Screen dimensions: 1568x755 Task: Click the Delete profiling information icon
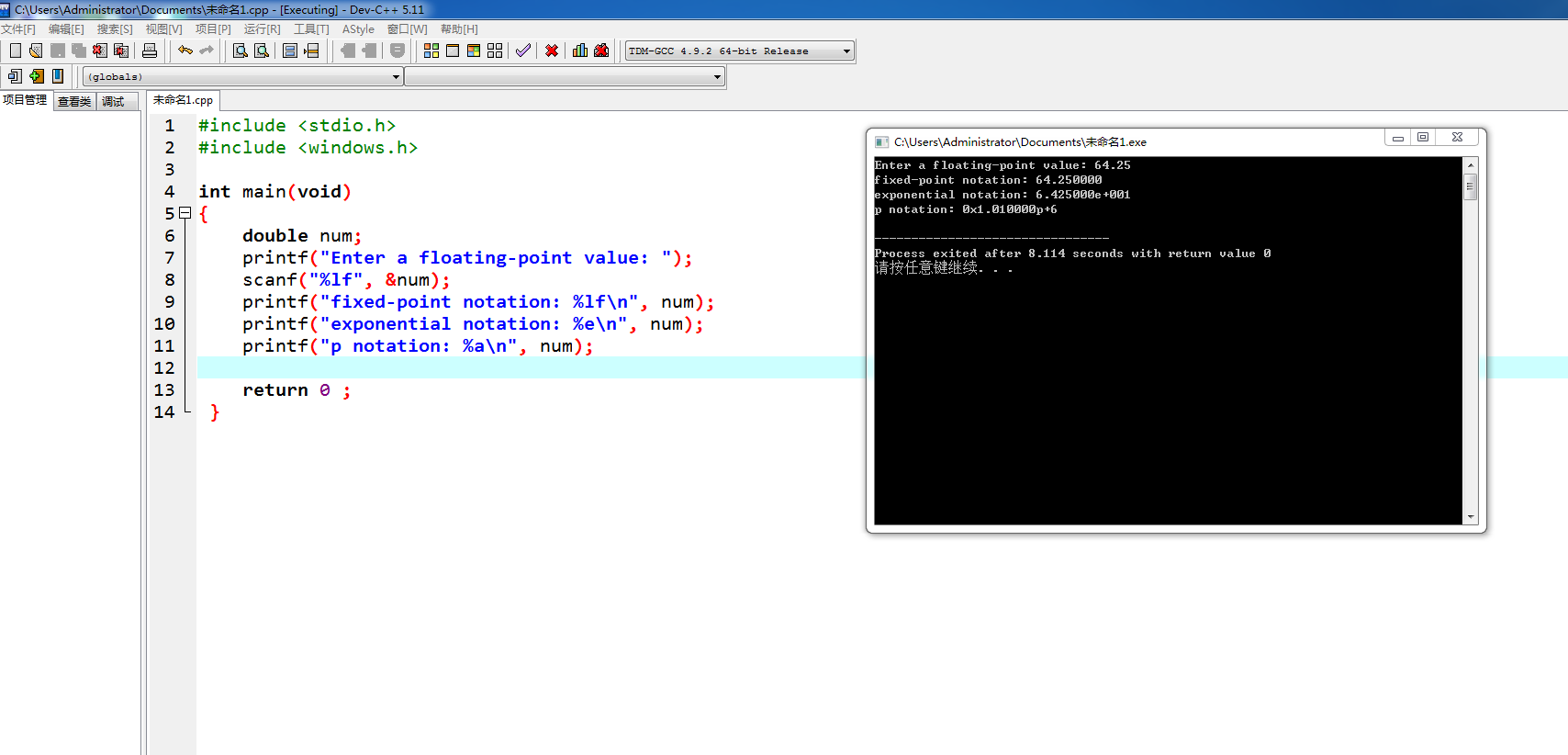[x=601, y=51]
